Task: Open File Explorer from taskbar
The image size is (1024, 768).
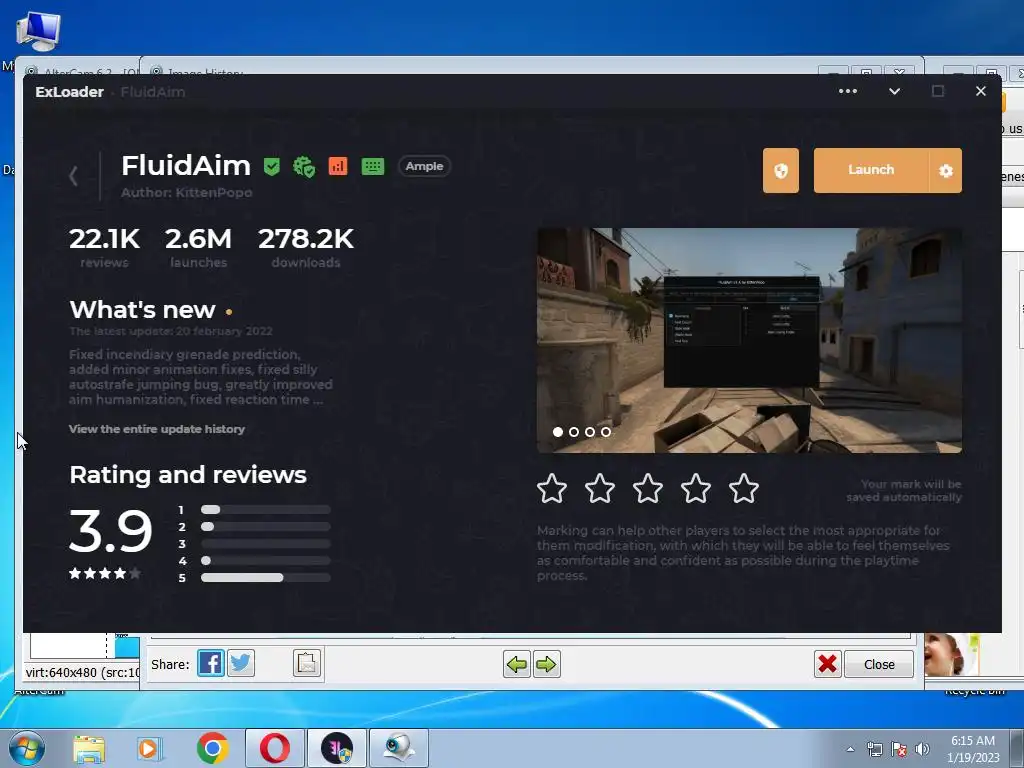Action: (89, 748)
